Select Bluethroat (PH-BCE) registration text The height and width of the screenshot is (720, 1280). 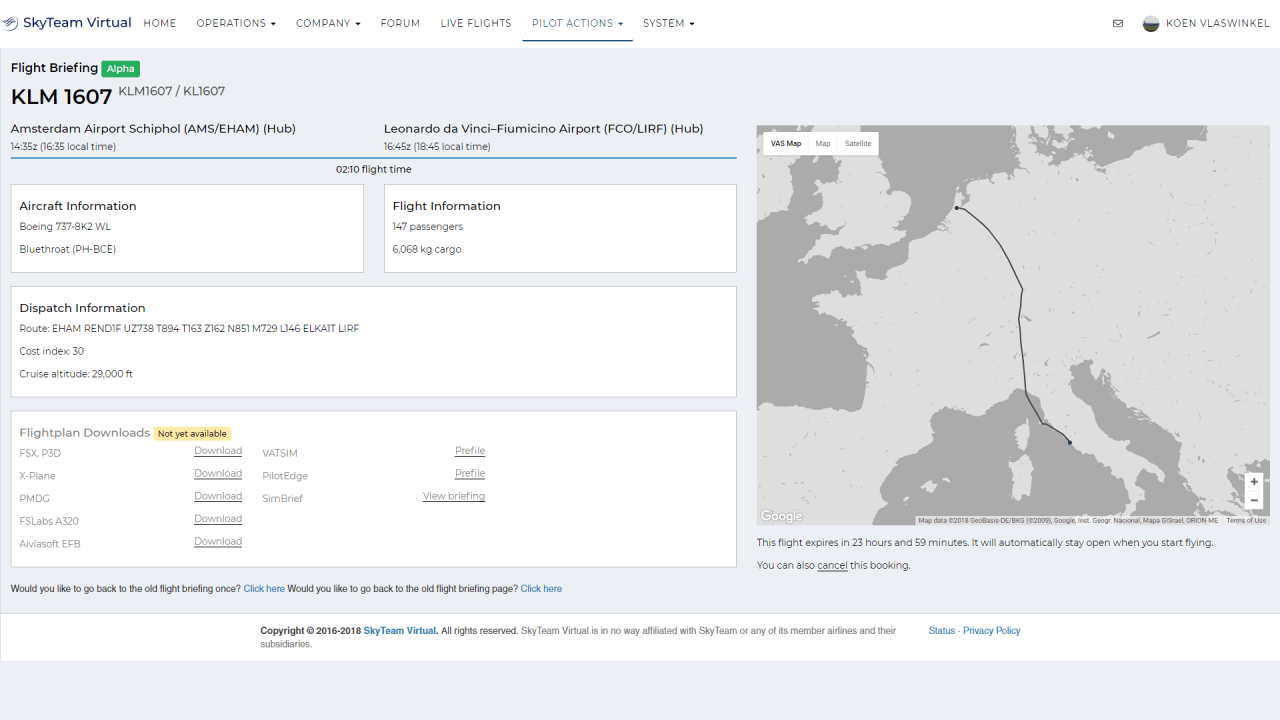click(x=68, y=250)
